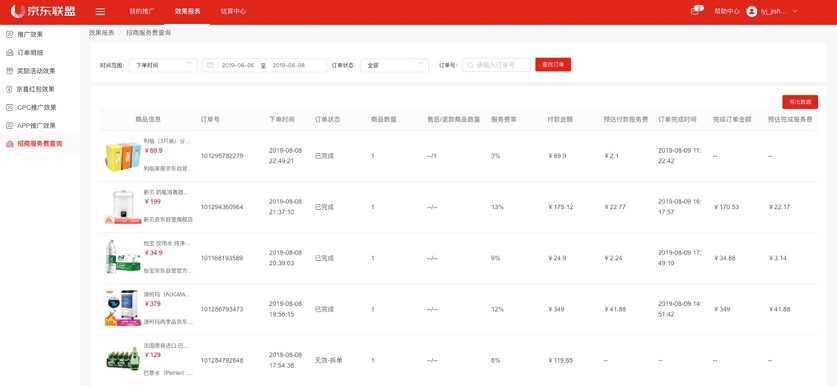The height and width of the screenshot is (386, 837).
Task: Click the start date 2019-08-06 field
Action: pos(238,65)
